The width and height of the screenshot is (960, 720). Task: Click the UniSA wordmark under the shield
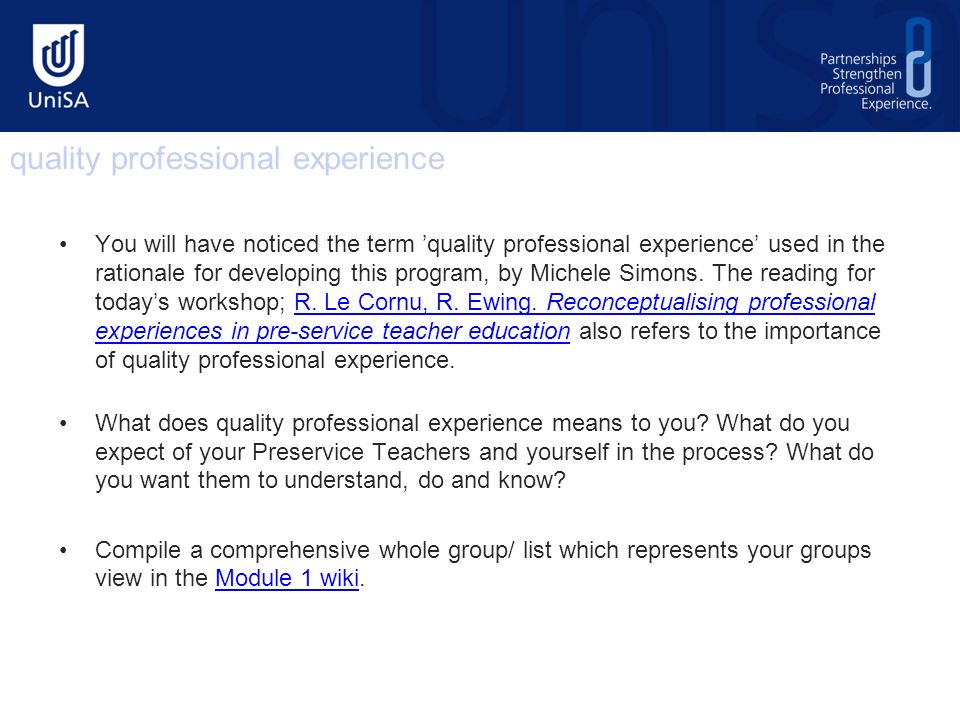59,100
